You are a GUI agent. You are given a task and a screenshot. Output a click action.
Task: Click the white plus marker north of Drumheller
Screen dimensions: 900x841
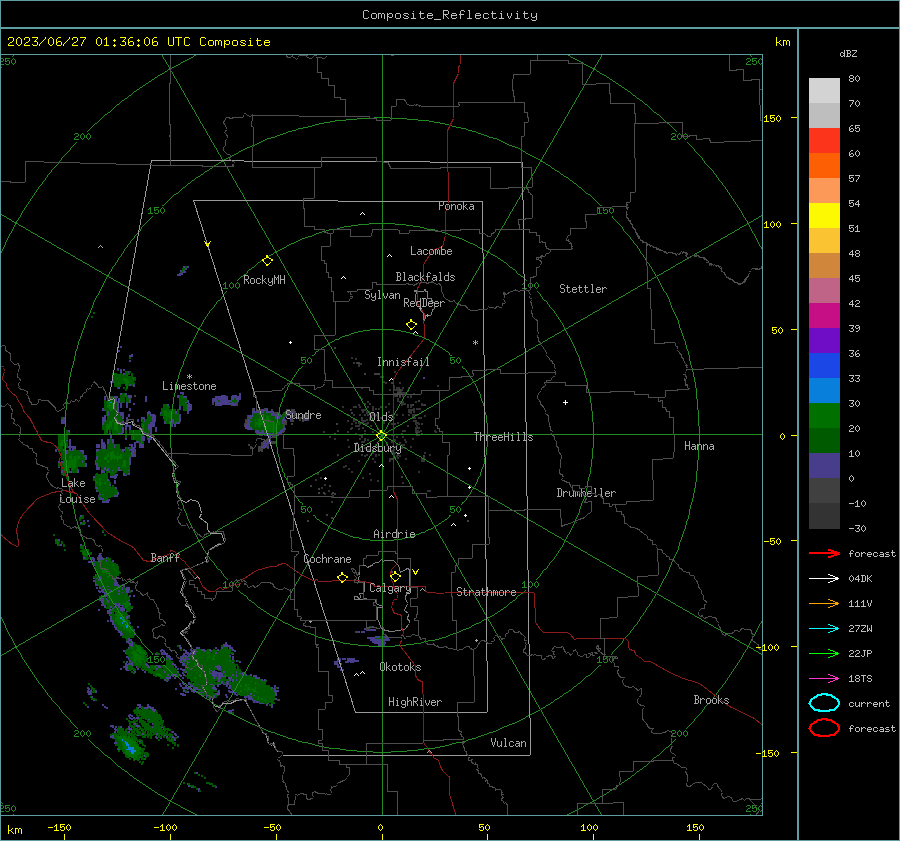[x=565, y=402]
